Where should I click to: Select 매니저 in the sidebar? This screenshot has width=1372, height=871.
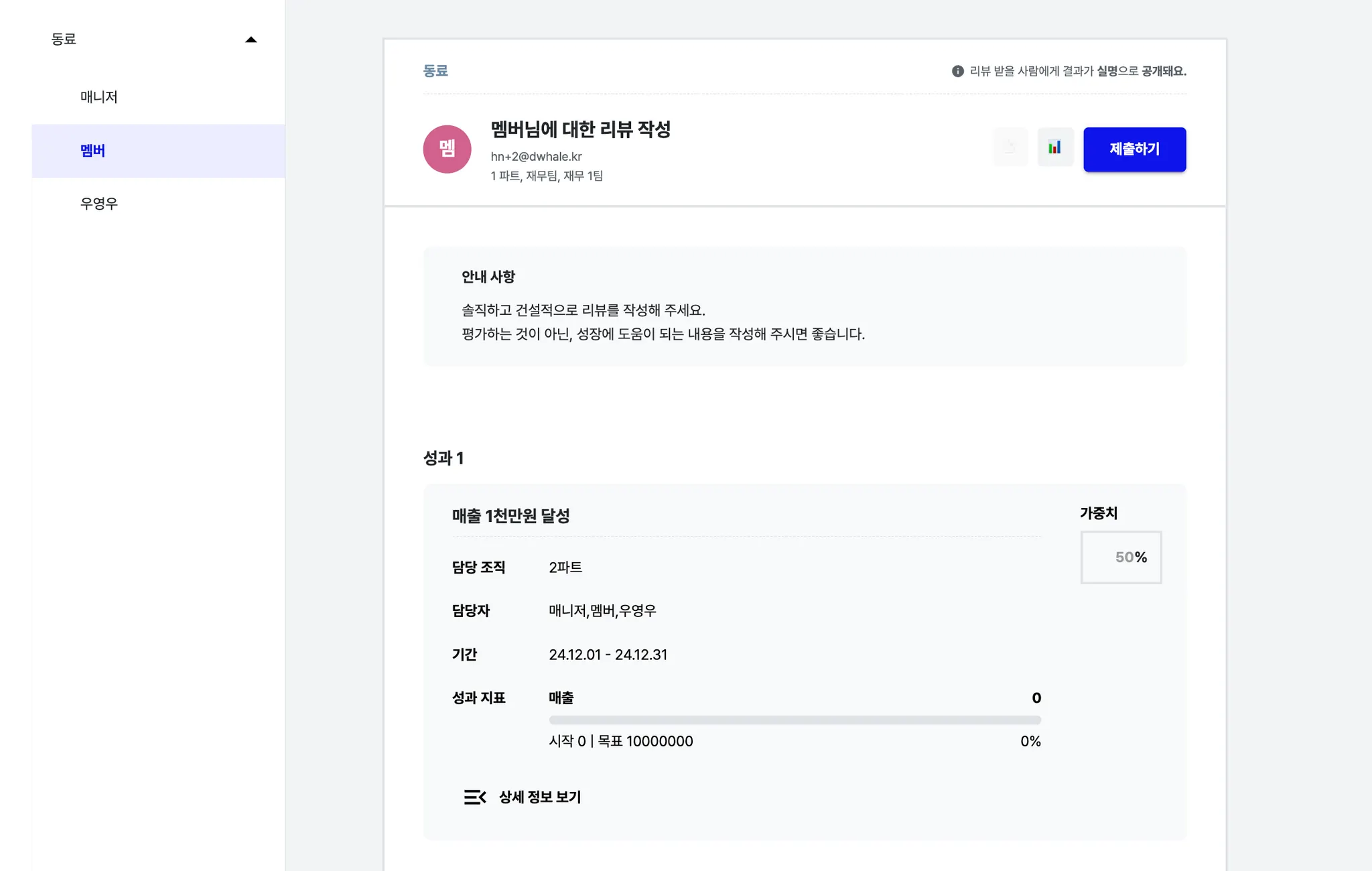[x=99, y=97]
